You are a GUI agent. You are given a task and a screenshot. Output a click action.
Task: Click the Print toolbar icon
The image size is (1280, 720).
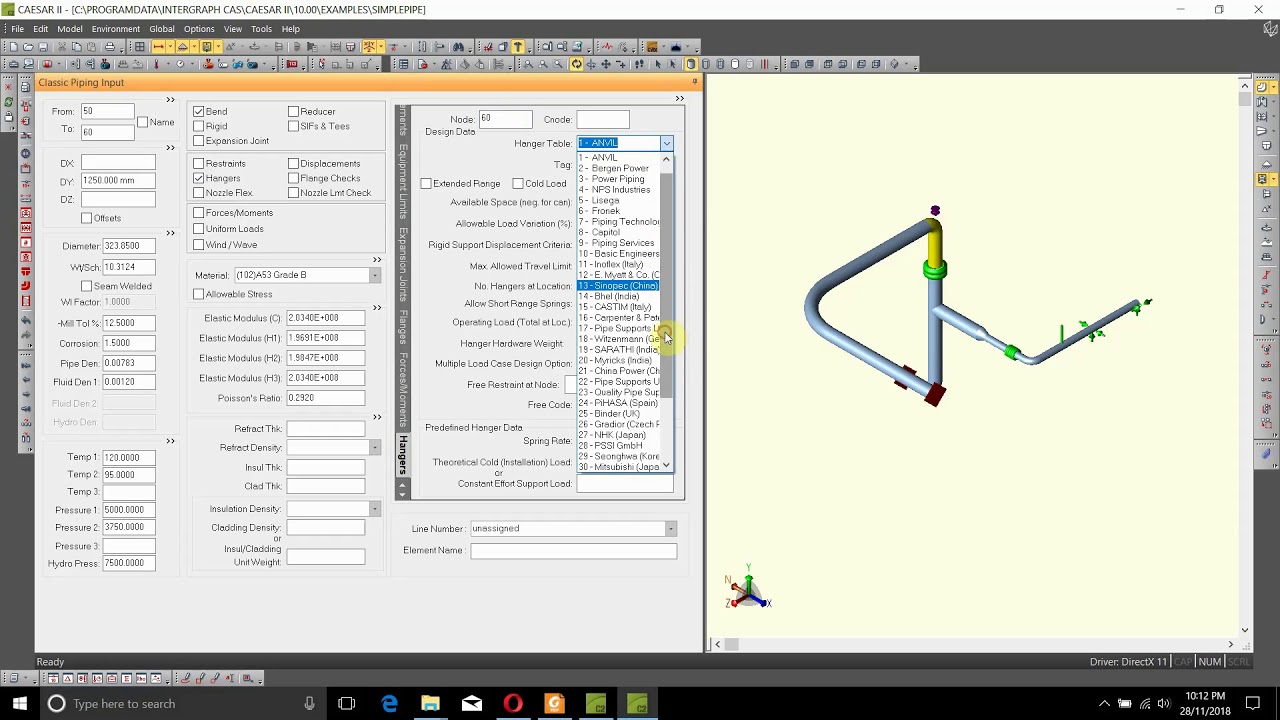coord(110,47)
